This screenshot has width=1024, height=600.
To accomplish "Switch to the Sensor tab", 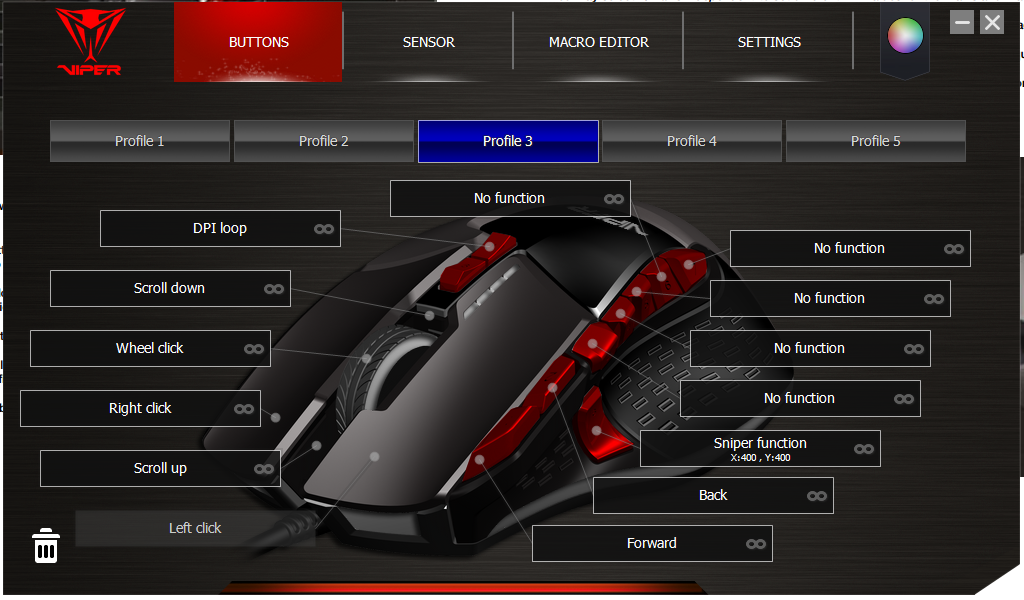I will tap(428, 42).
